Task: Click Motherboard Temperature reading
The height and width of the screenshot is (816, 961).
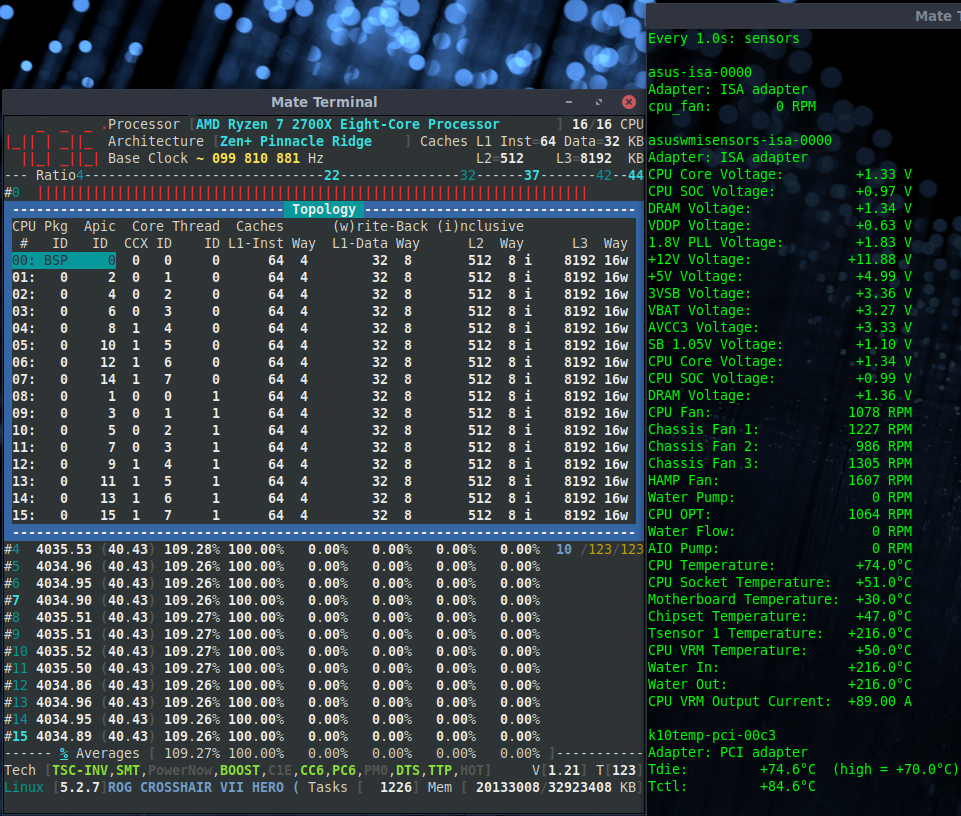Action: click(x=780, y=600)
